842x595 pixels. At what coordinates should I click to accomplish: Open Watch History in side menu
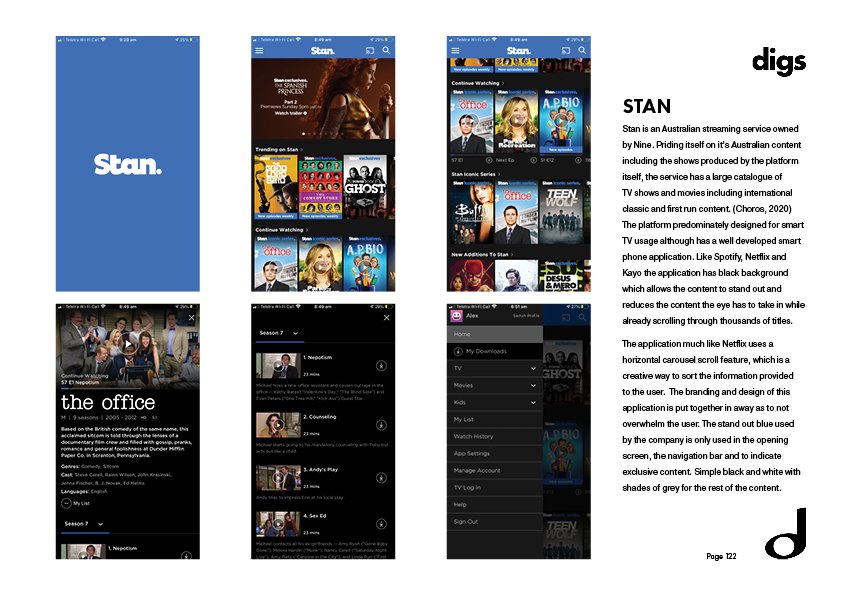pyautogui.click(x=495, y=437)
